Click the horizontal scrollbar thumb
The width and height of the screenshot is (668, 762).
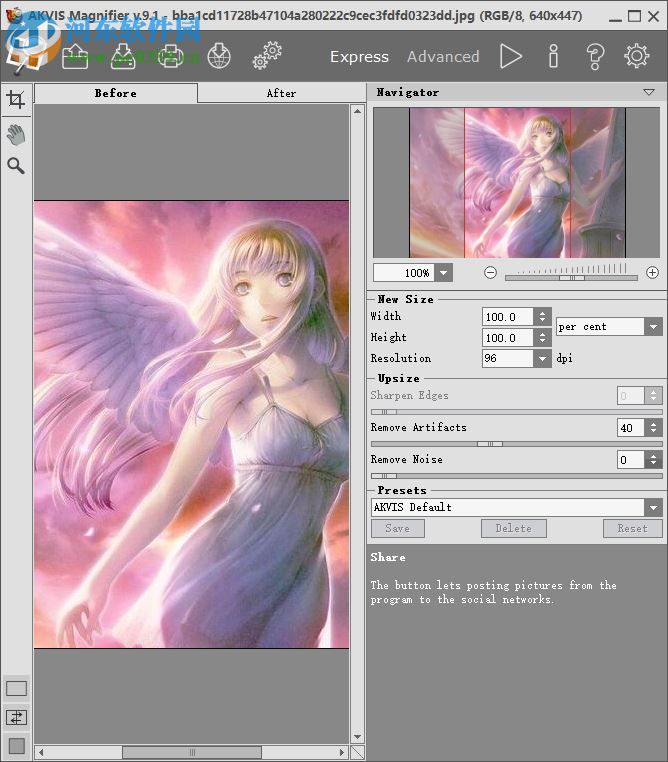(192, 752)
